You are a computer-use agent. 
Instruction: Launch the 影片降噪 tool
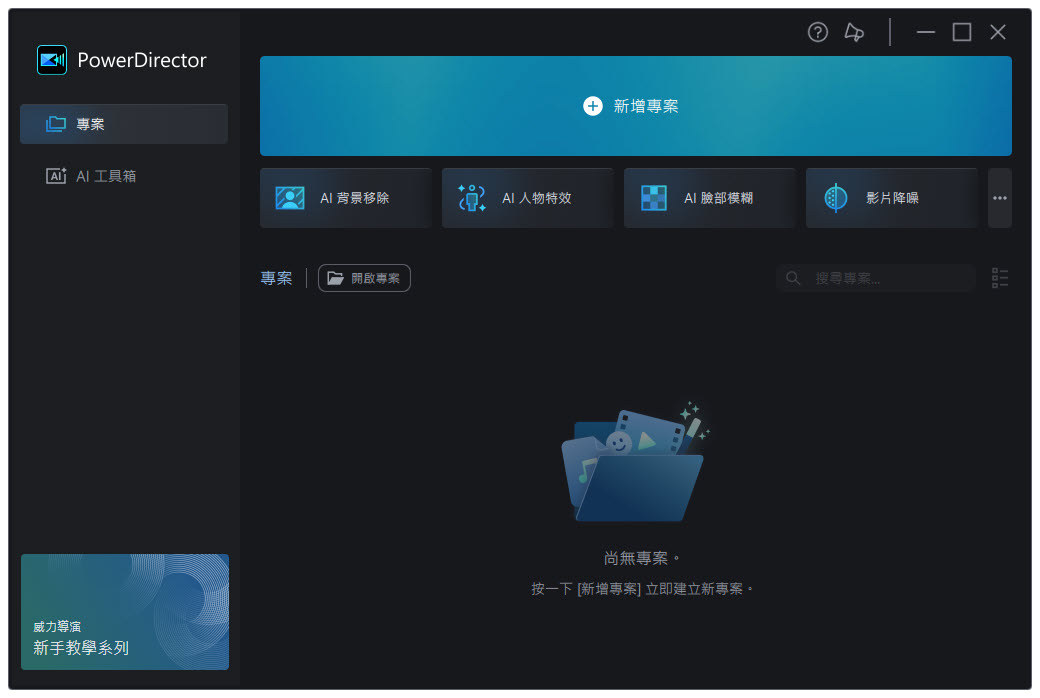[891, 198]
